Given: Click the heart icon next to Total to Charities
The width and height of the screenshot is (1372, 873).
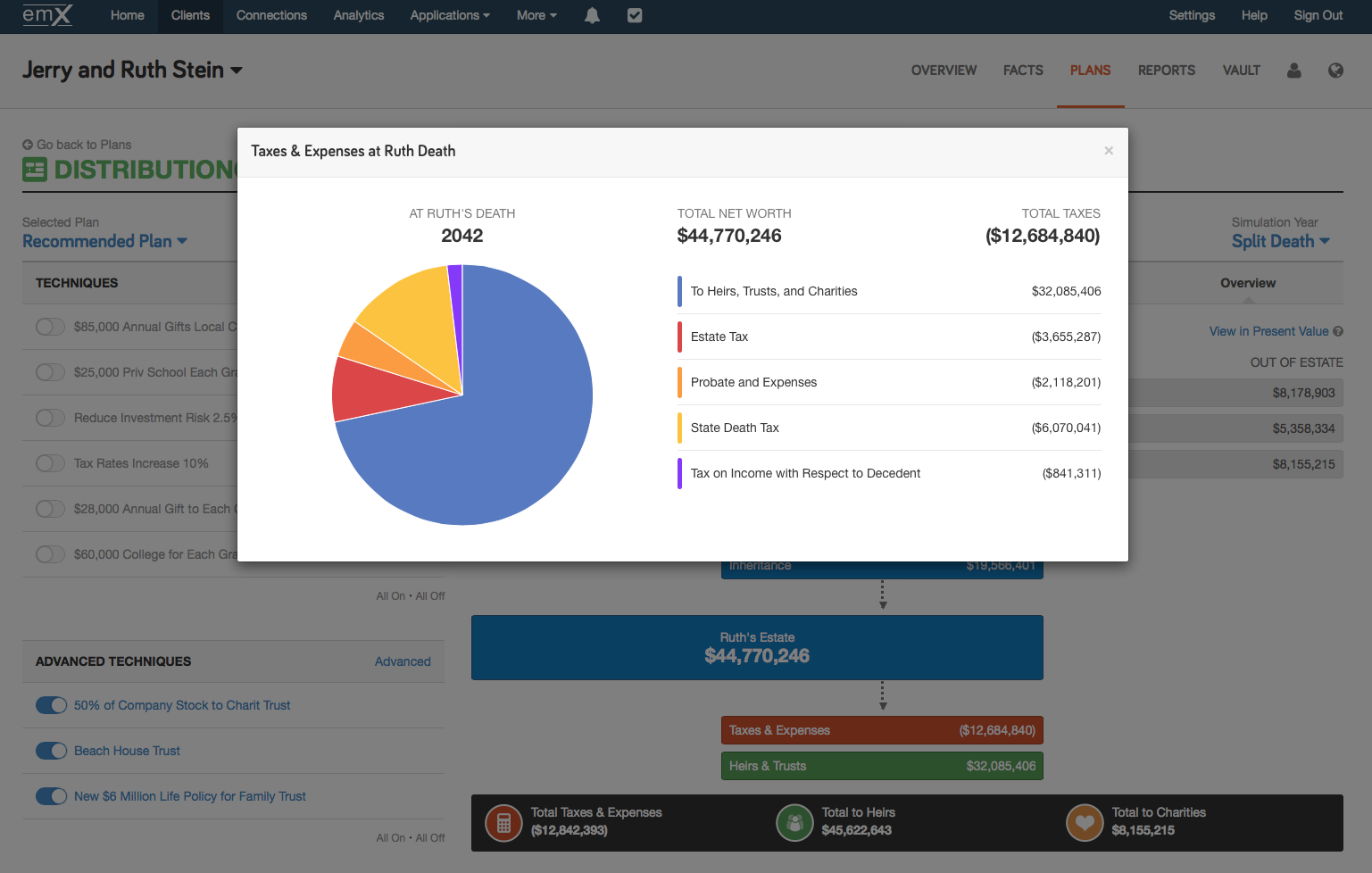Looking at the screenshot, I should [x=1085, y=822].
